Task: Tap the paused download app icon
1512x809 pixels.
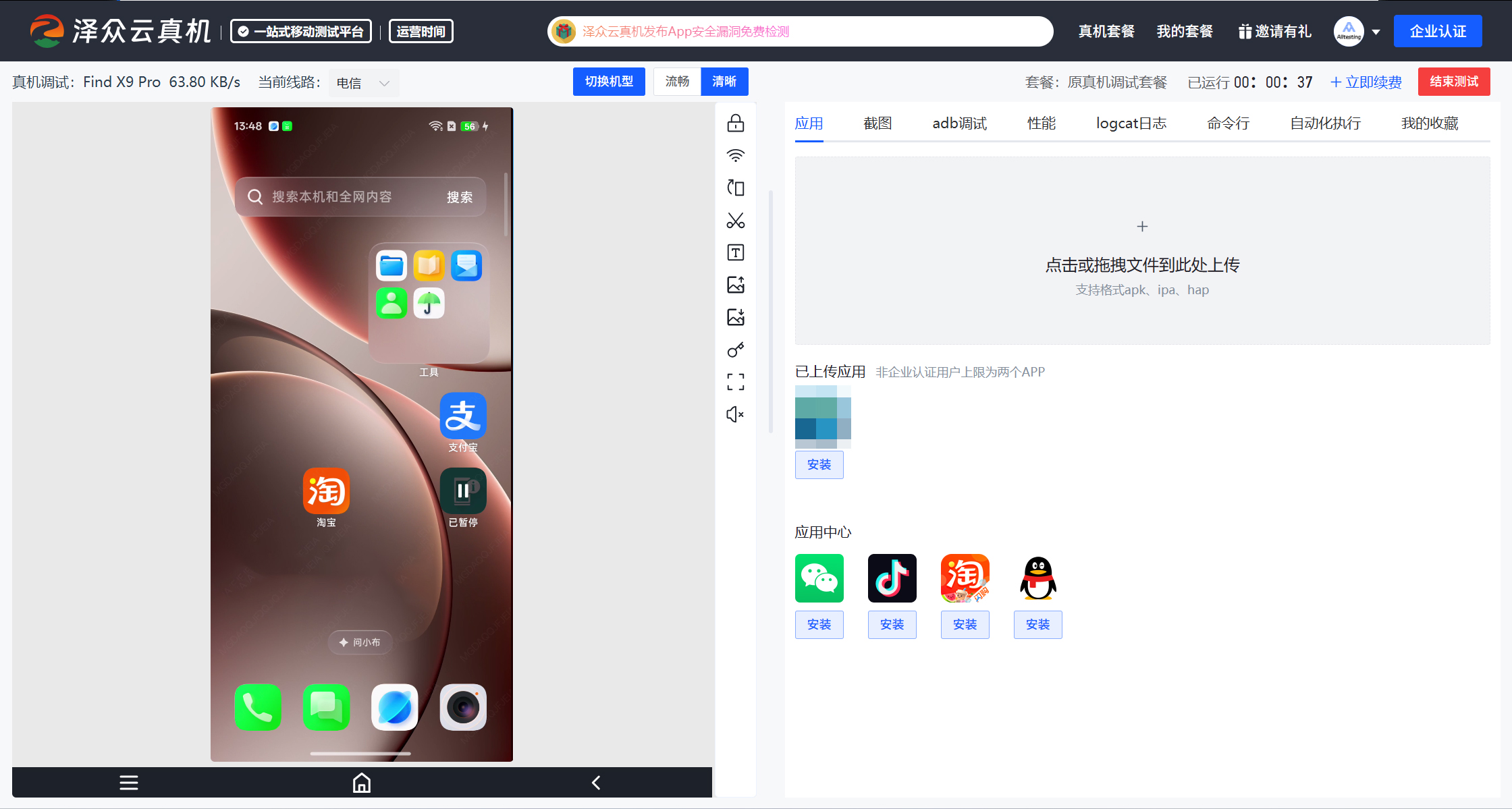Action: pyautogui.click(x=463, y=491)
